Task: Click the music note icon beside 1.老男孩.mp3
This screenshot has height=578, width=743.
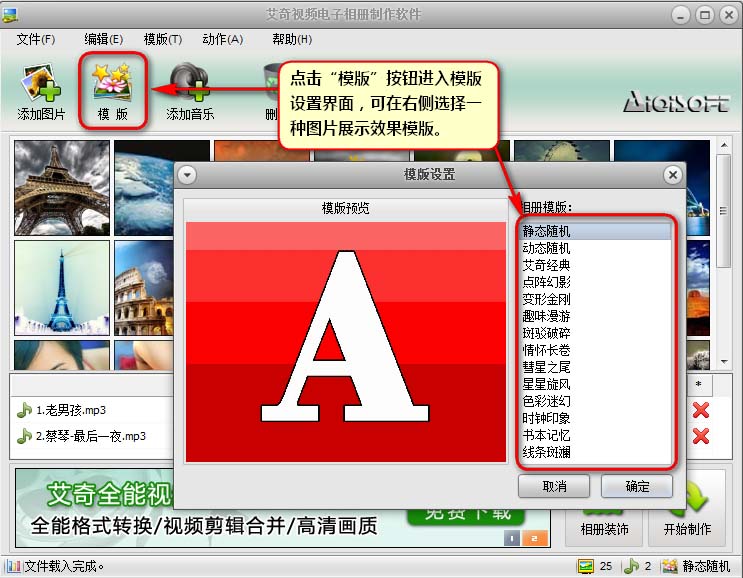Action: [24, 410]
